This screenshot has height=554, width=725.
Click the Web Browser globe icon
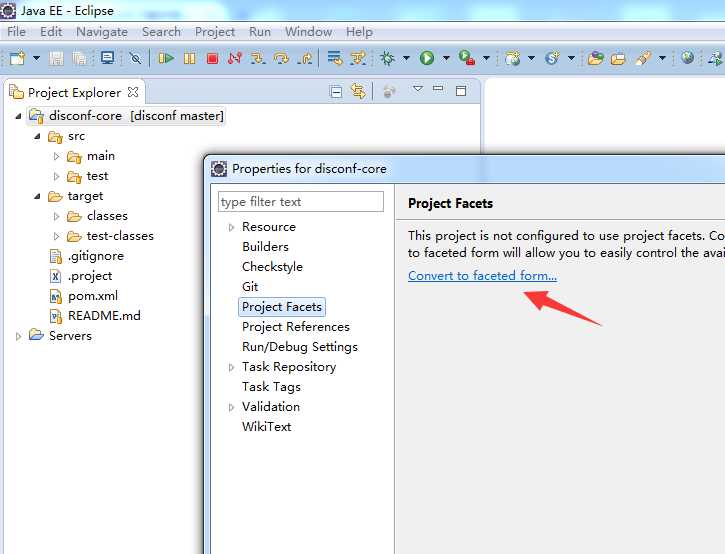pos(688,58)
